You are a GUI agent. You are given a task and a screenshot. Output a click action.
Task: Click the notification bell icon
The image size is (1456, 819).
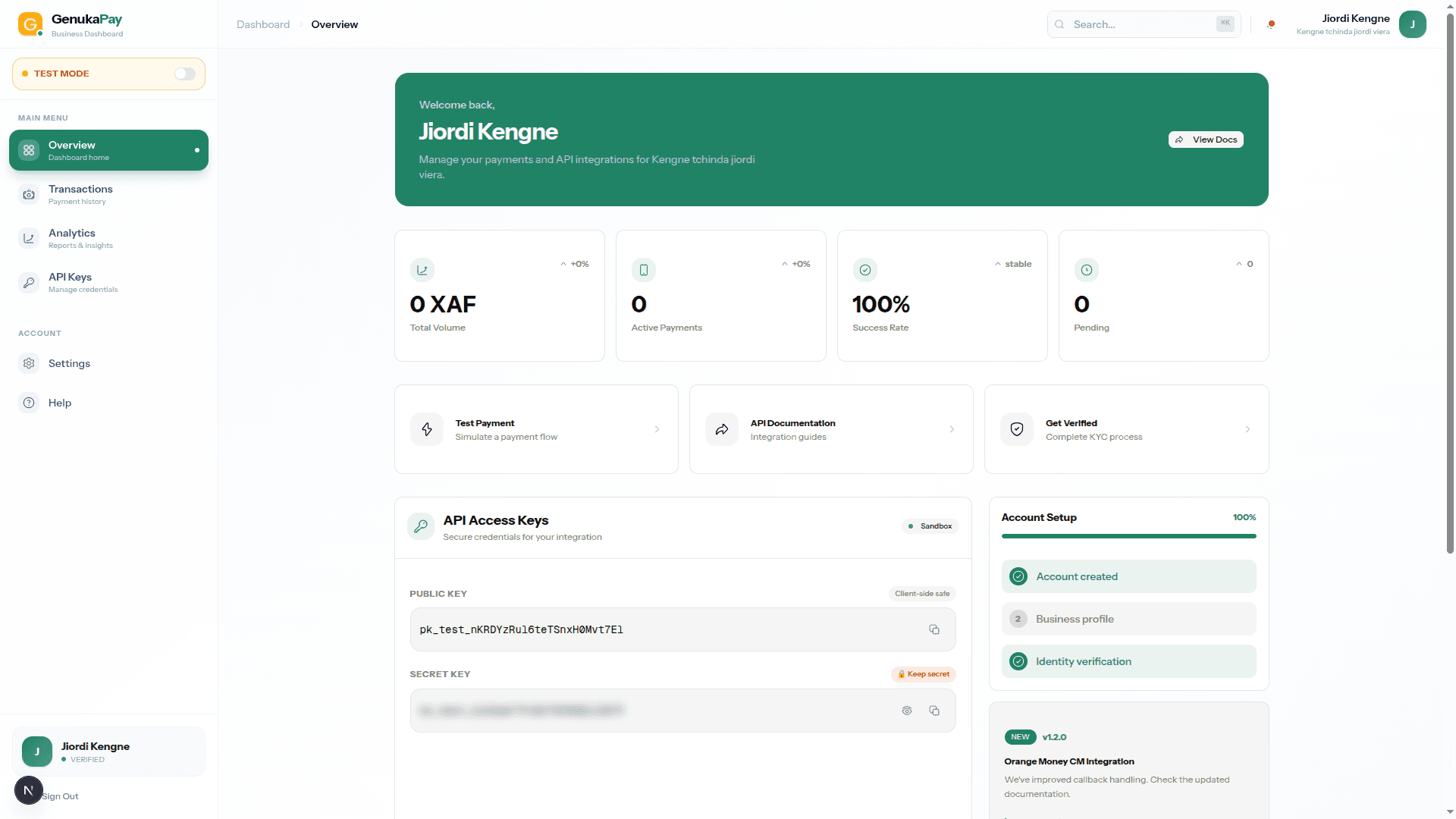click(x=1271, y=24)
